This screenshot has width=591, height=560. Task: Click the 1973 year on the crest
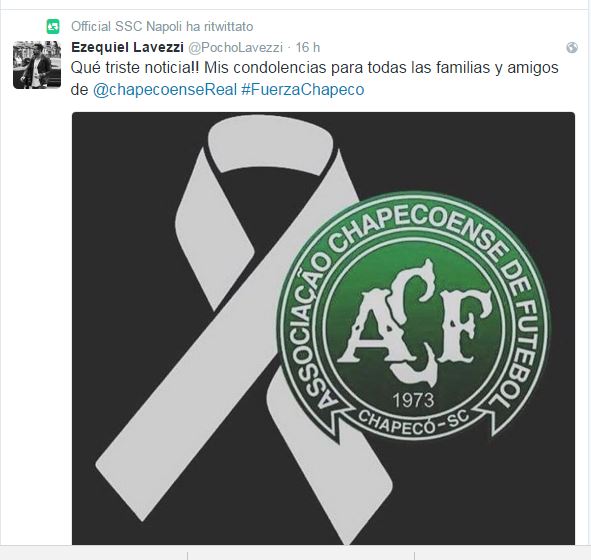(x=413, y=400)
